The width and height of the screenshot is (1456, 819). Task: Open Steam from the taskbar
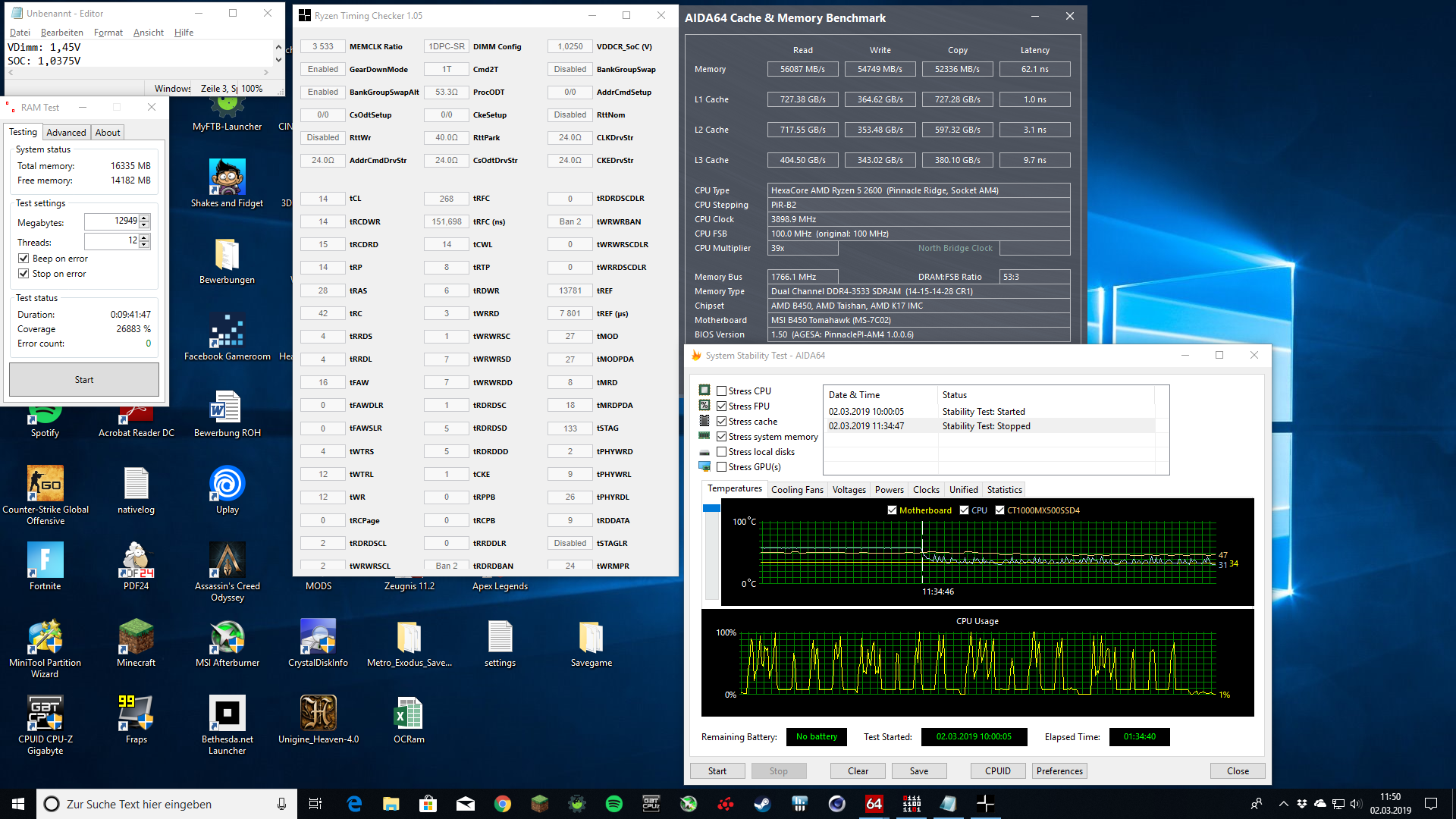[x=762, y=804]
